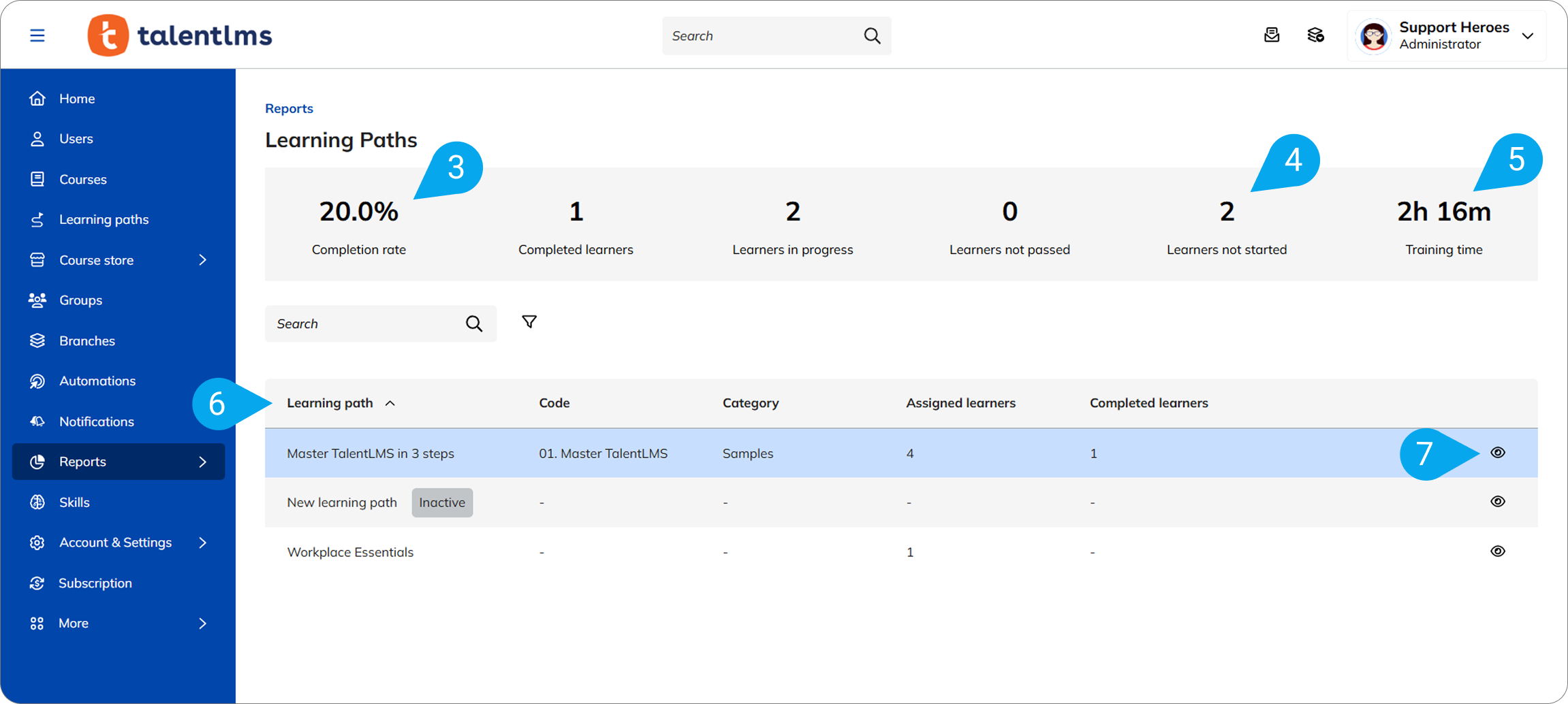Click the learning paths table search field
The image size is (1568, 704).
click(364, 324)
